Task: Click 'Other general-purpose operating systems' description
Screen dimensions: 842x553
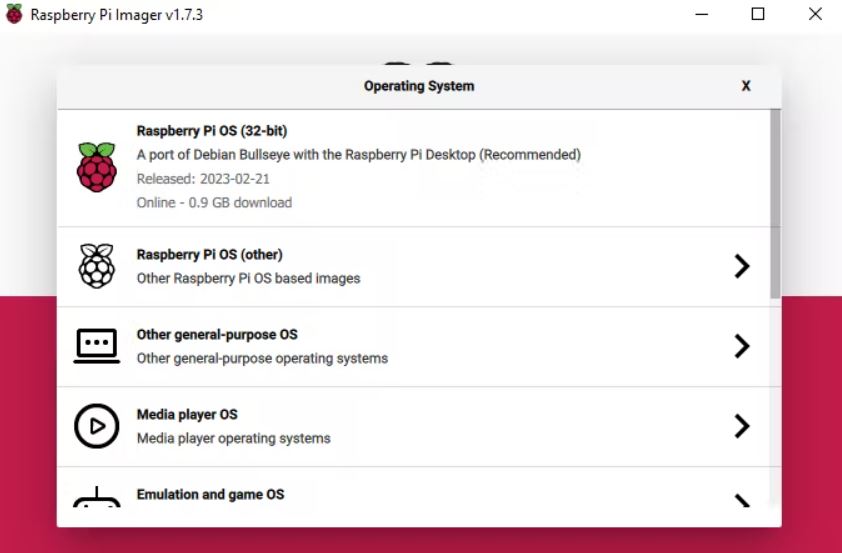Action: 262,359
